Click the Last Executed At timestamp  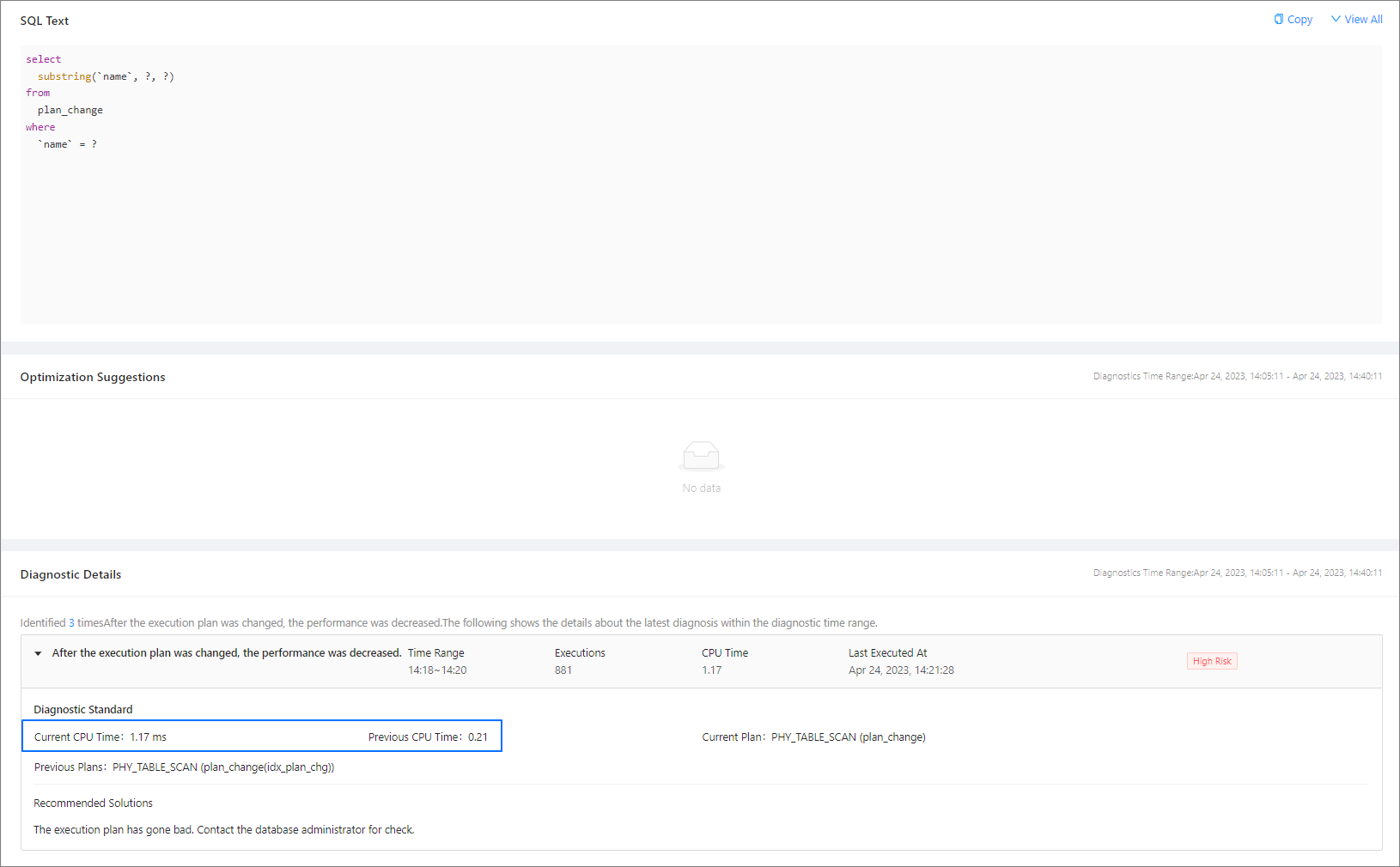(x=901, y=670)
